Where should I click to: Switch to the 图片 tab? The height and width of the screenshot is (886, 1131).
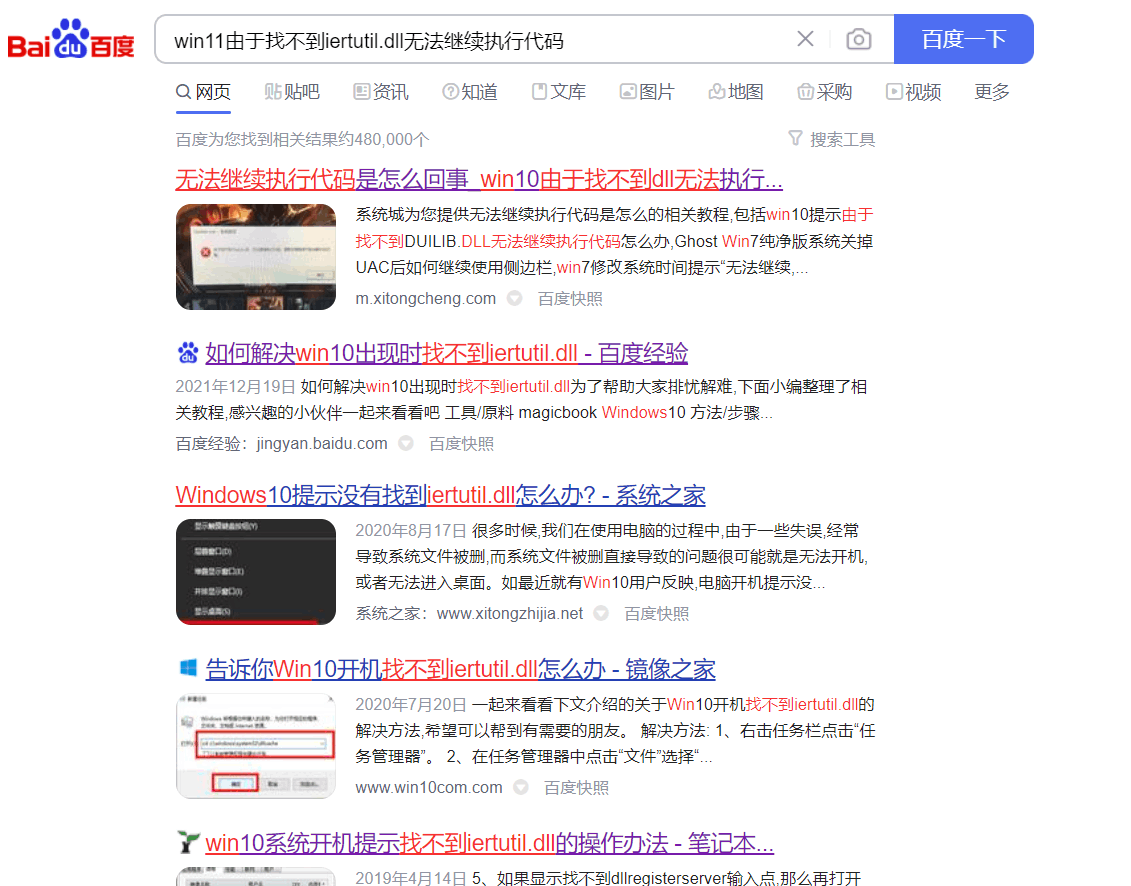[x=647, y=92]
